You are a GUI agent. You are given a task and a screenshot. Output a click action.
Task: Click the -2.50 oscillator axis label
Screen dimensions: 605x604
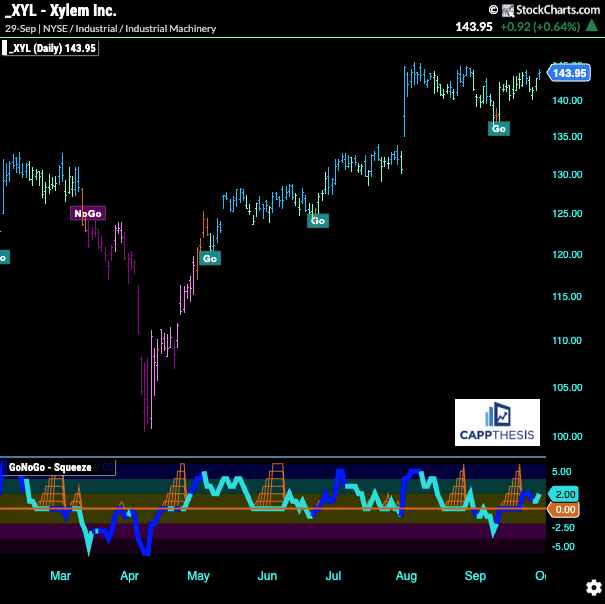[564, 527]
